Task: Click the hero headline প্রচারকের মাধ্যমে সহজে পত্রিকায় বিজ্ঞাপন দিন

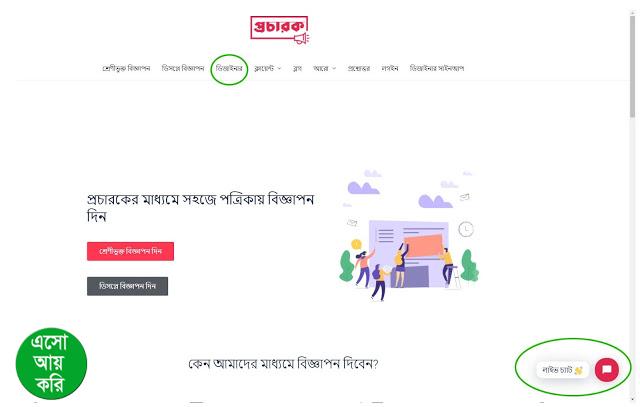Action: coord(200,208)
